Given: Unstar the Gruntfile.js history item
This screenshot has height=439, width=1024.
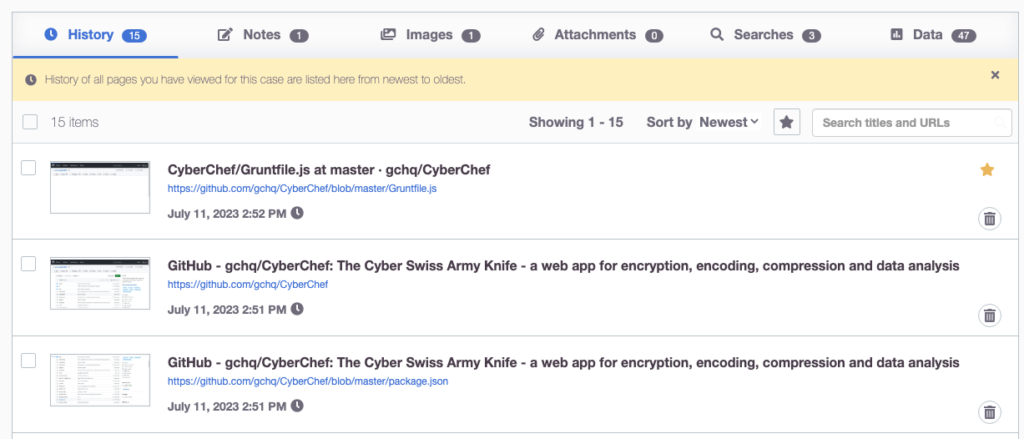Looking at the screenshot, I should tap(987, 170).
